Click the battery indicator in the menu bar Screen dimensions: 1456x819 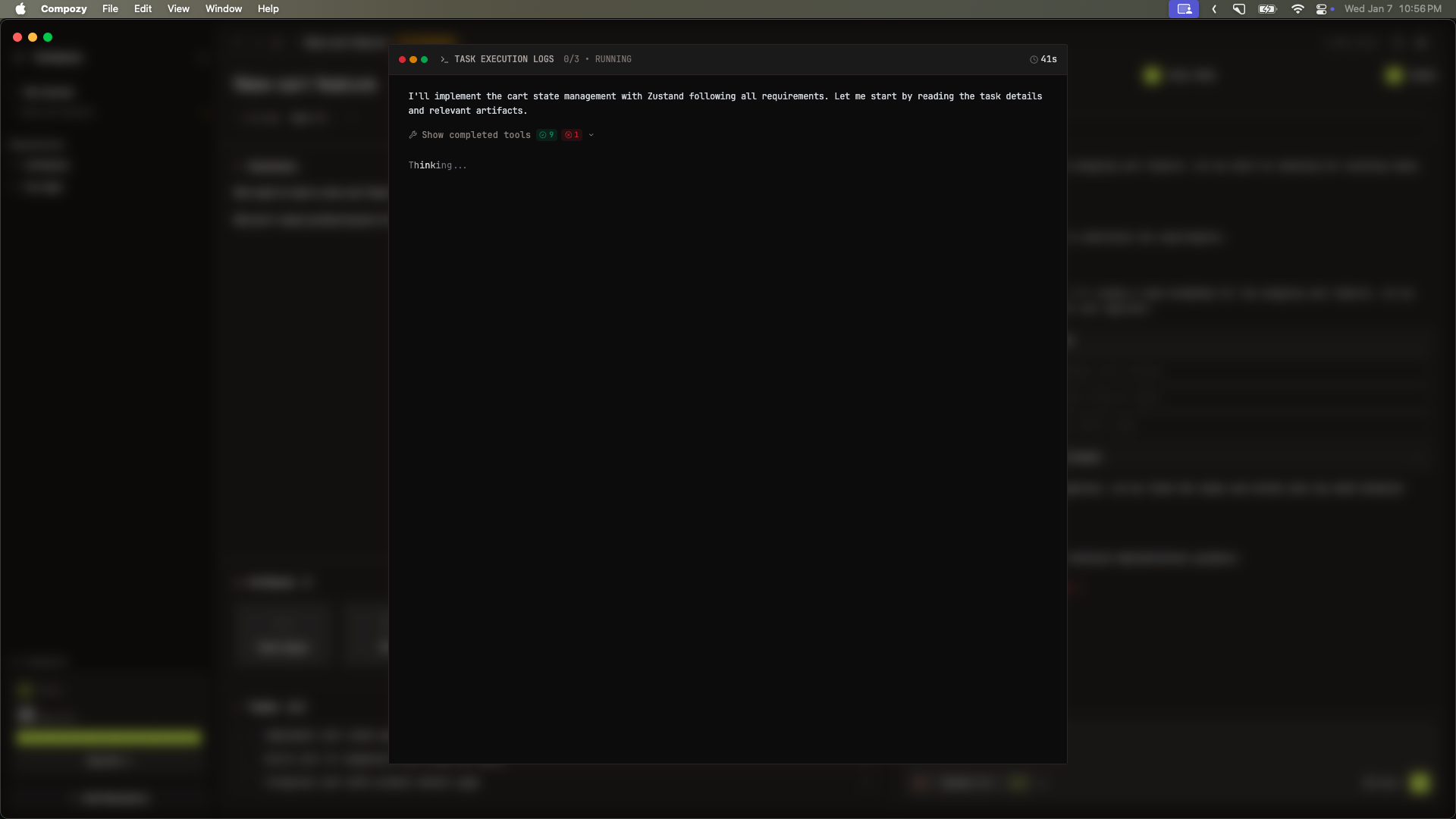[x=1266, y=8]
